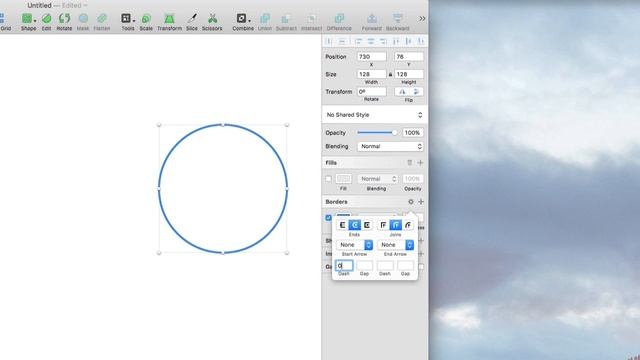Add a new fill with plus icon
Screen dimensions: 640x360
[x=420, y=163]
